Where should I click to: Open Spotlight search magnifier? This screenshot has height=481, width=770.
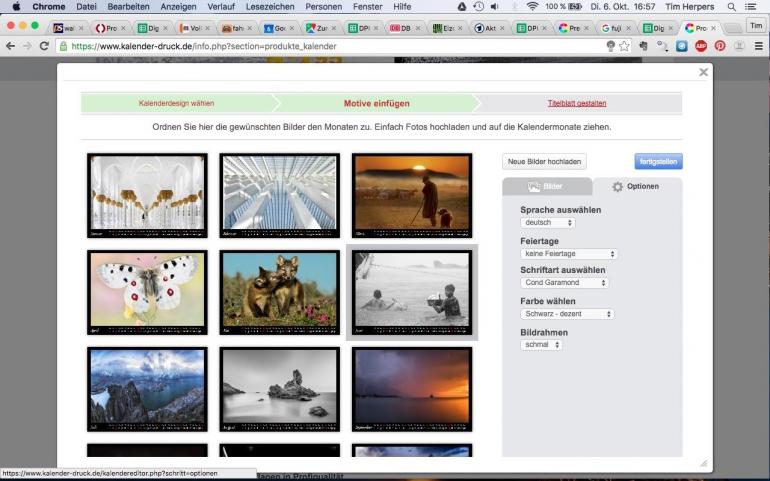(x=732, y=6)
